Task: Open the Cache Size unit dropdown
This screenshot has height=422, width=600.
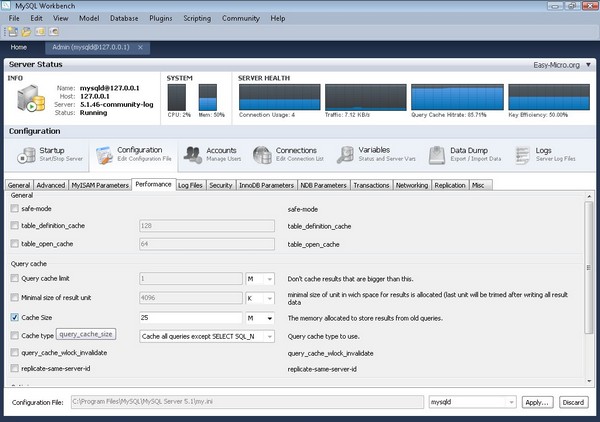Action: click(x=260, y=318)
